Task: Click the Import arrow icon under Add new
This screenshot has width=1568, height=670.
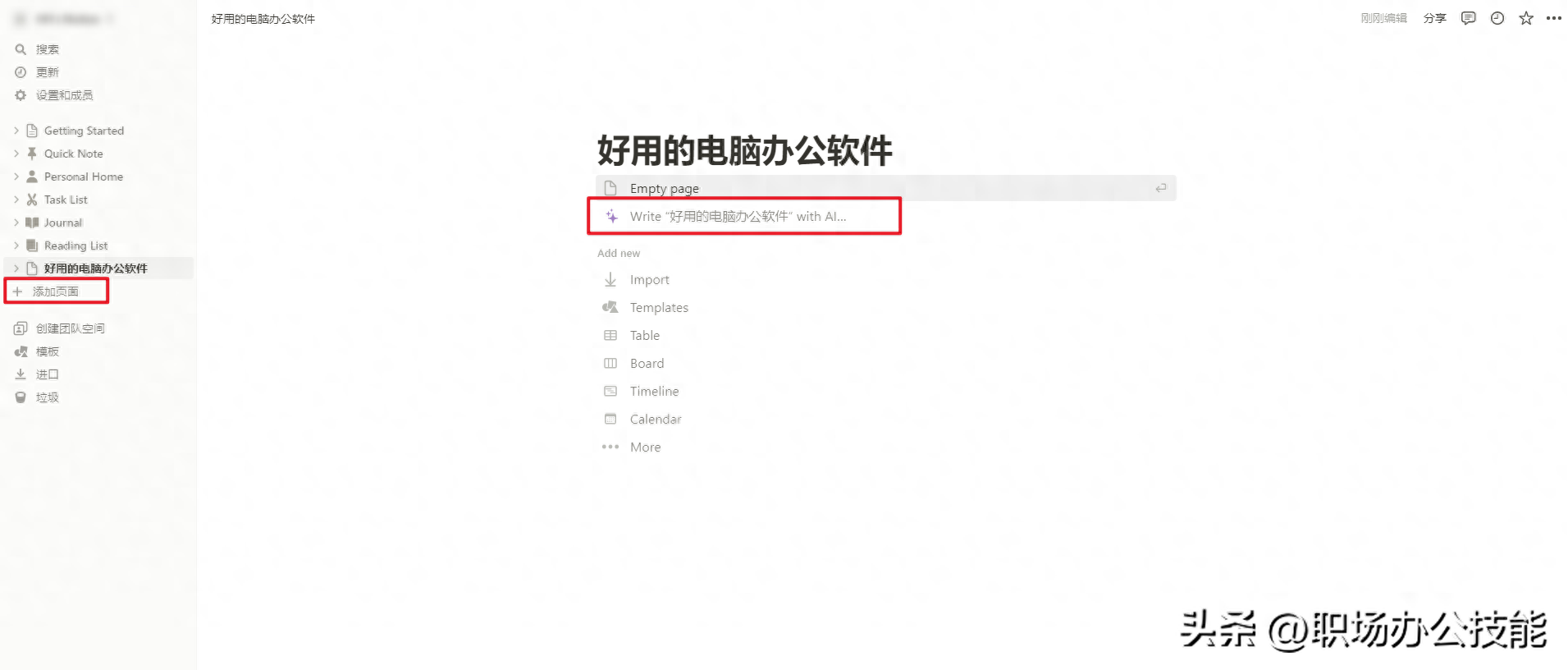Action: pos(610,280)
